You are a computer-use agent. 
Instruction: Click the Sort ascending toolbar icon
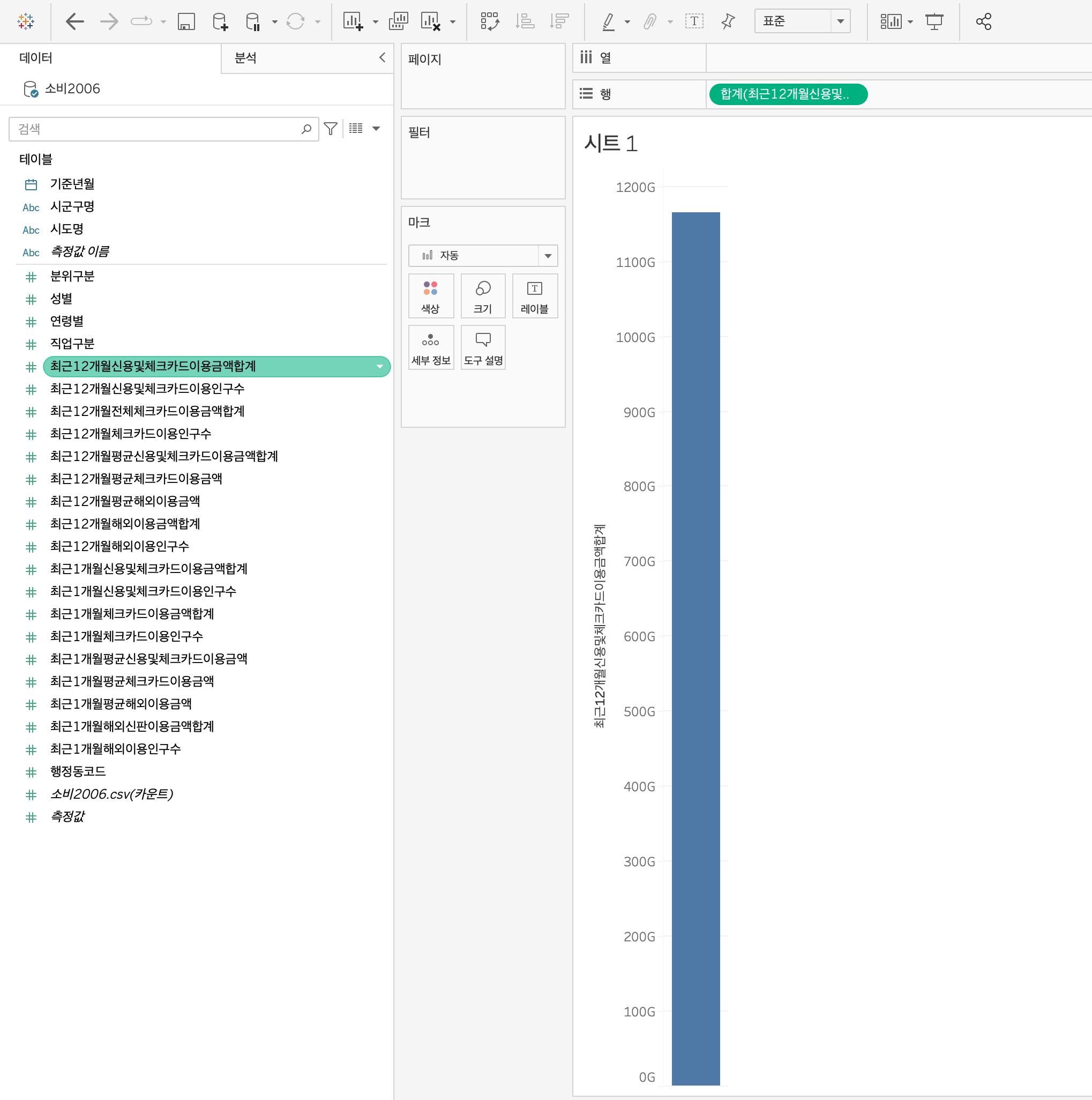[524, 21]
